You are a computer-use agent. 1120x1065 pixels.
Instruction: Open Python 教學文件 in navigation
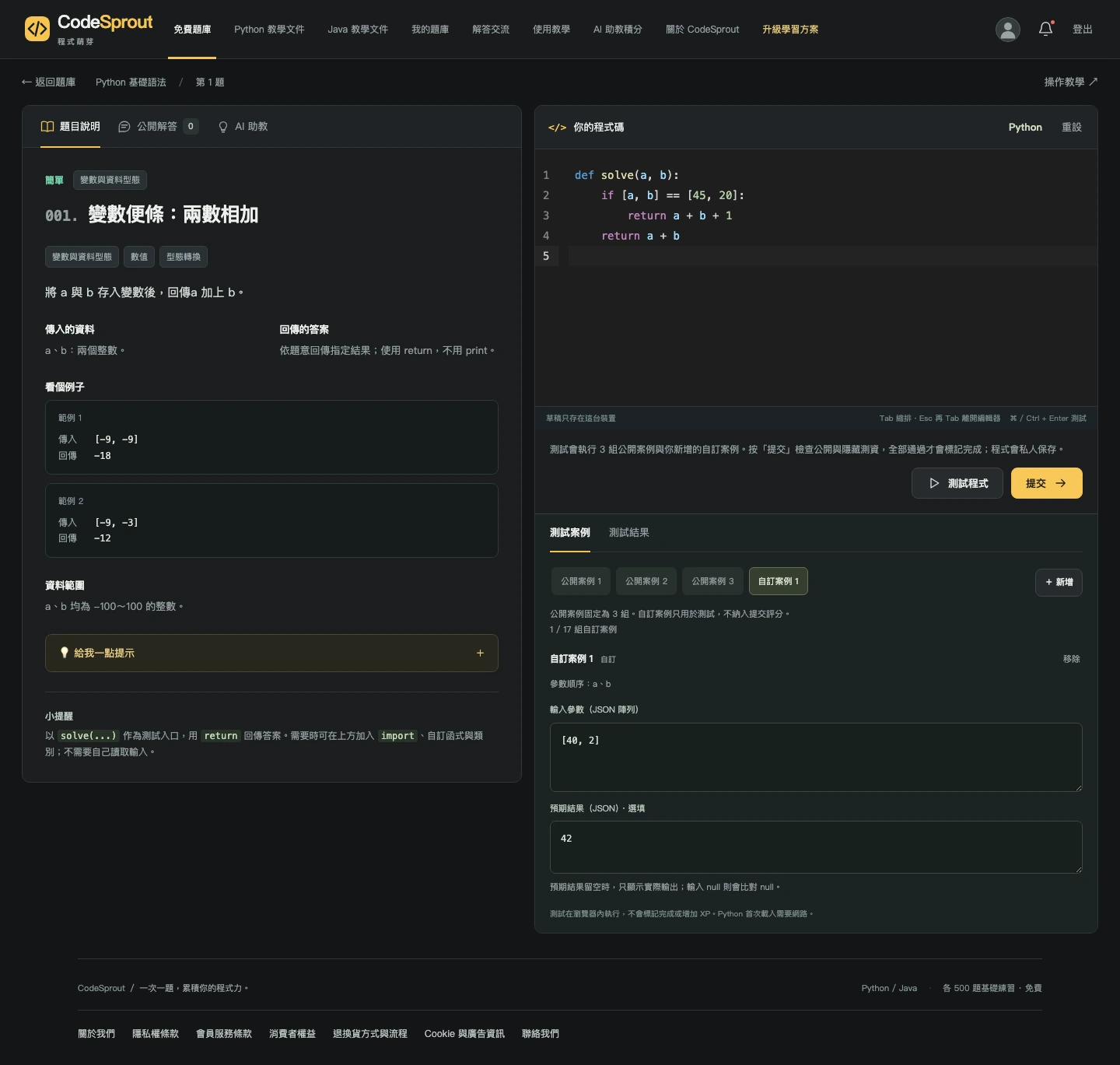269,30
